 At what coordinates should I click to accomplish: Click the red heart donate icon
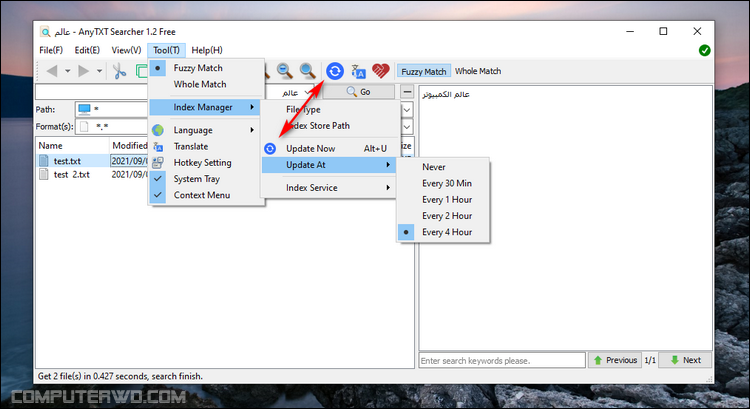[x=381, y=71]
